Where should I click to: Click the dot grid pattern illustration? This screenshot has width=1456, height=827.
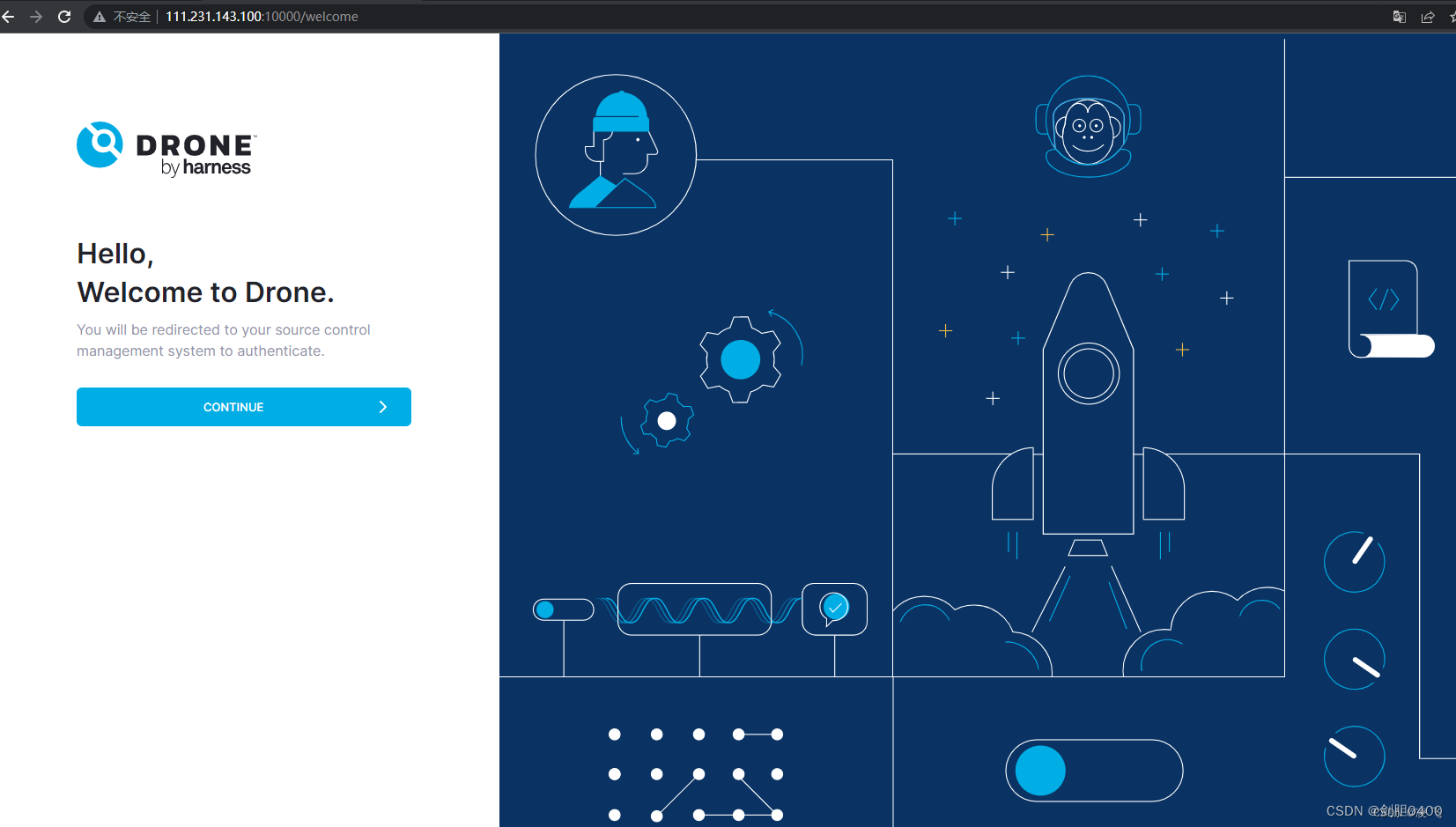click(x=696, y=775)
